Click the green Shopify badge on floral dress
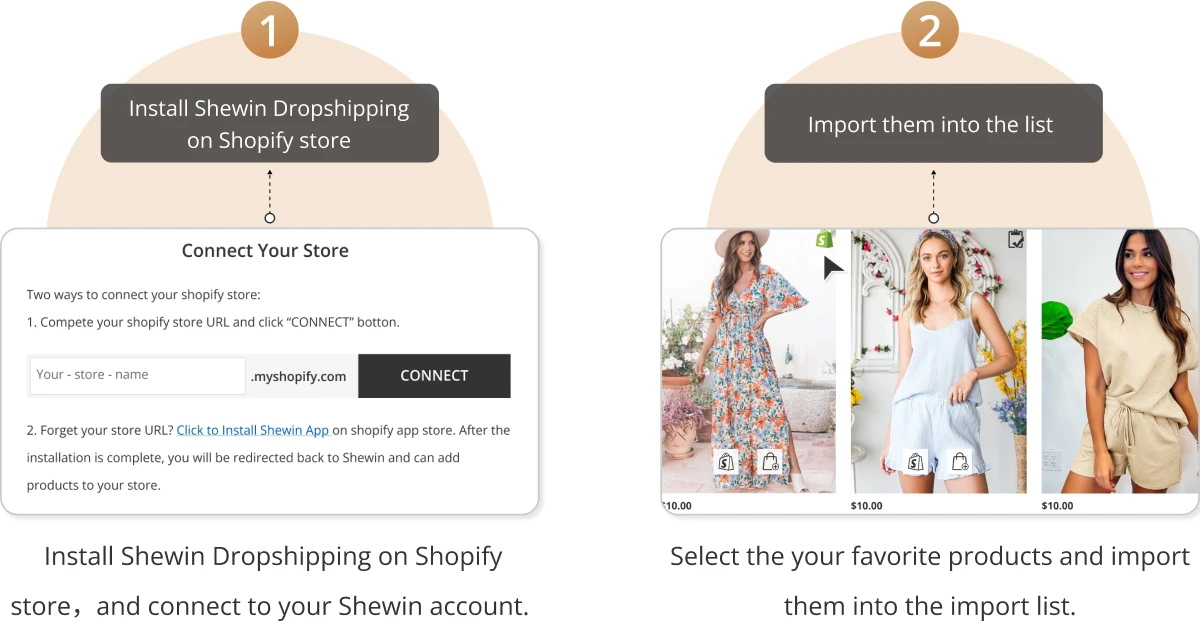This screenshot has height=629, width=1200. click(825, 239)
